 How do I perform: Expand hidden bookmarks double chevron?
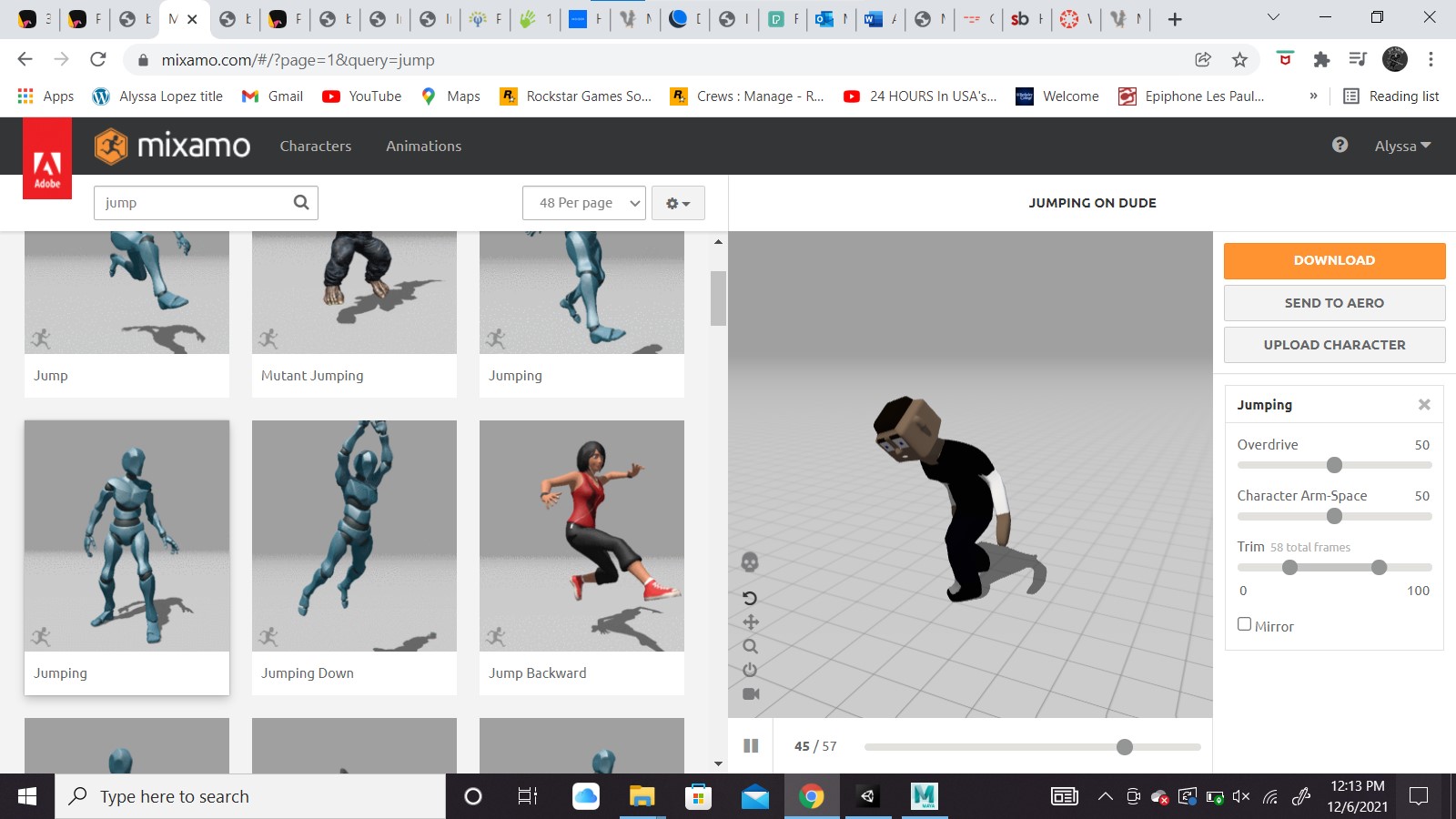click(1313, 96)
